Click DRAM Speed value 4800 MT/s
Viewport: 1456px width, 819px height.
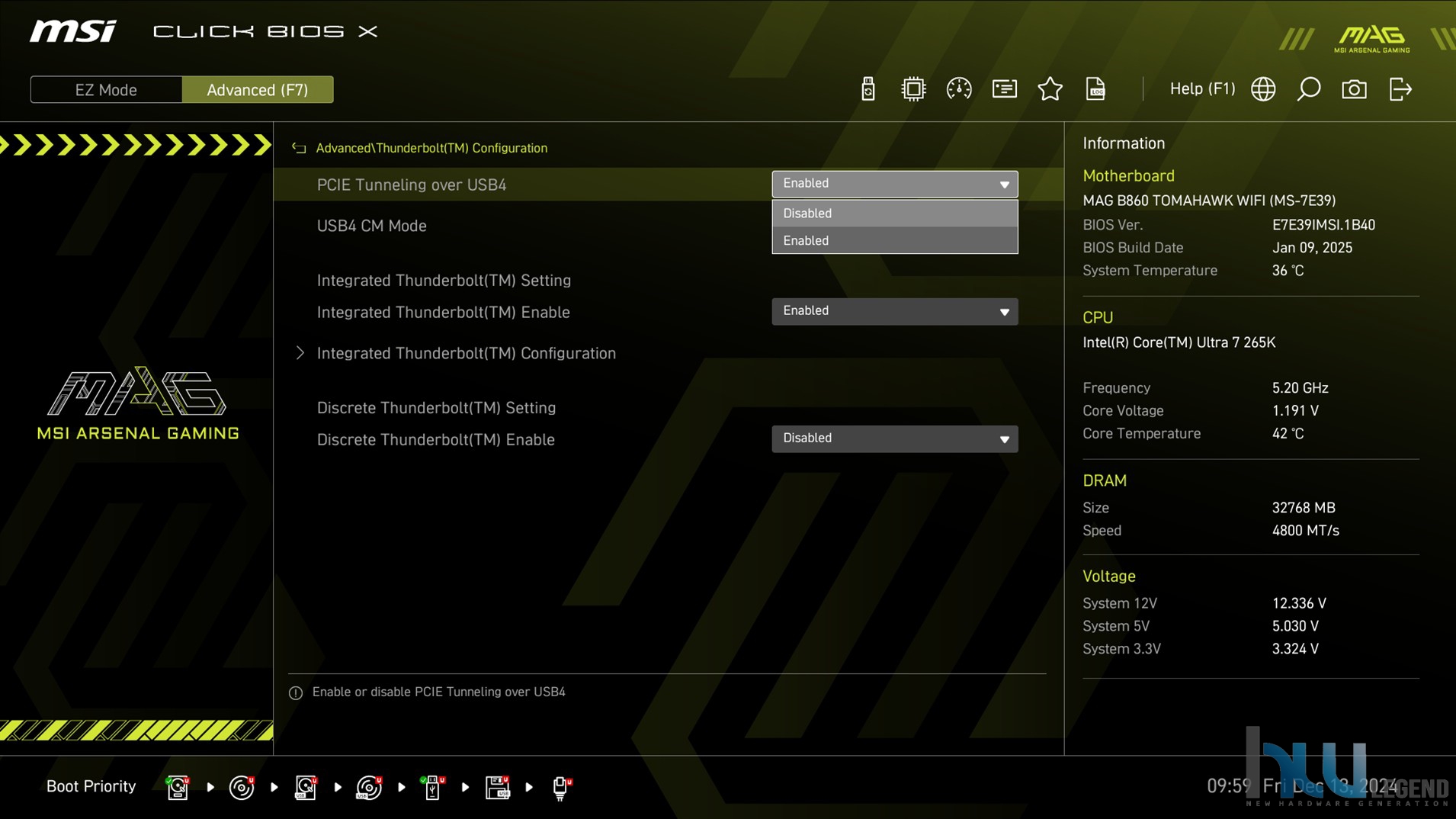coord(1305,531)
